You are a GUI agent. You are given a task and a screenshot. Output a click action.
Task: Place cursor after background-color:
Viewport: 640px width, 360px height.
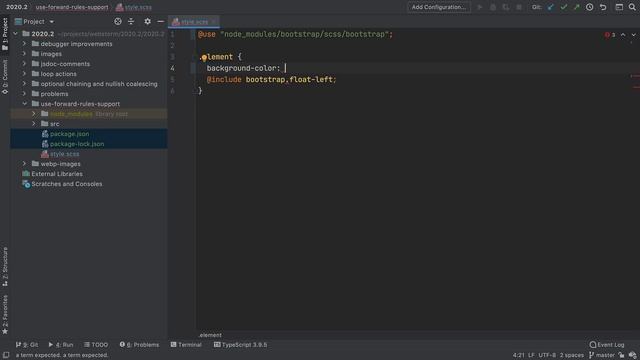[285, 68]
